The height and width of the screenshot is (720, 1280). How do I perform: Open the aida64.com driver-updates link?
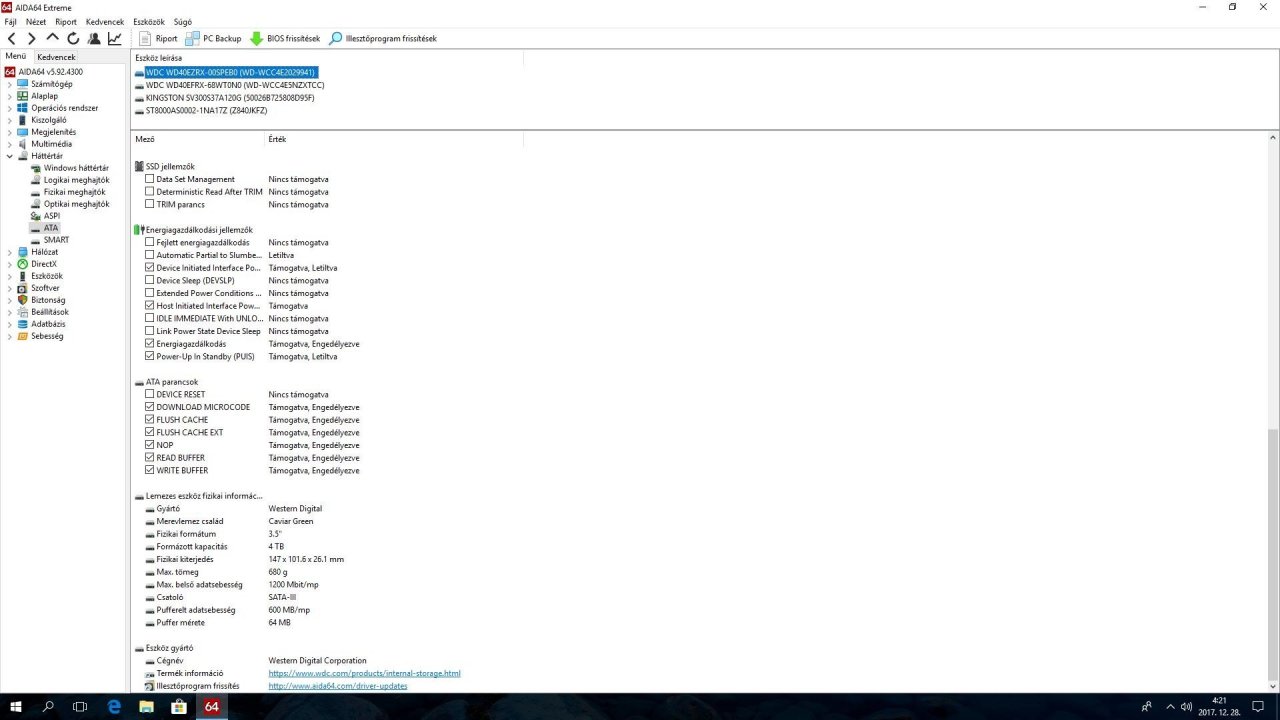tap(338, 686)
